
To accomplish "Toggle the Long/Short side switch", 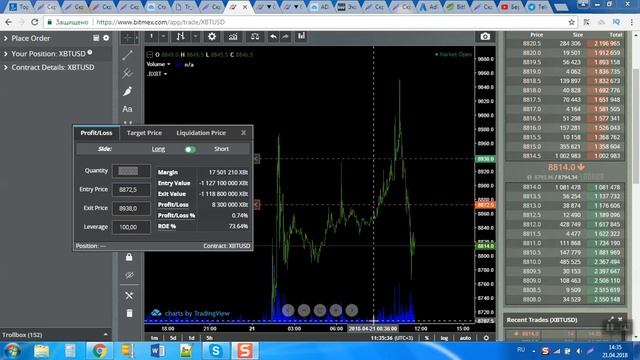I will coord(190,149).
